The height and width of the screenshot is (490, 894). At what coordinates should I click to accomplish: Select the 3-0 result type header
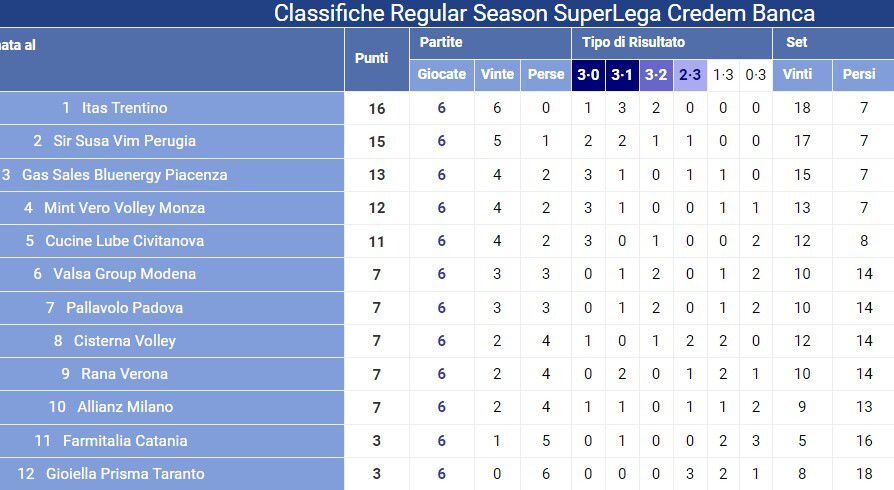coord(588,74)
